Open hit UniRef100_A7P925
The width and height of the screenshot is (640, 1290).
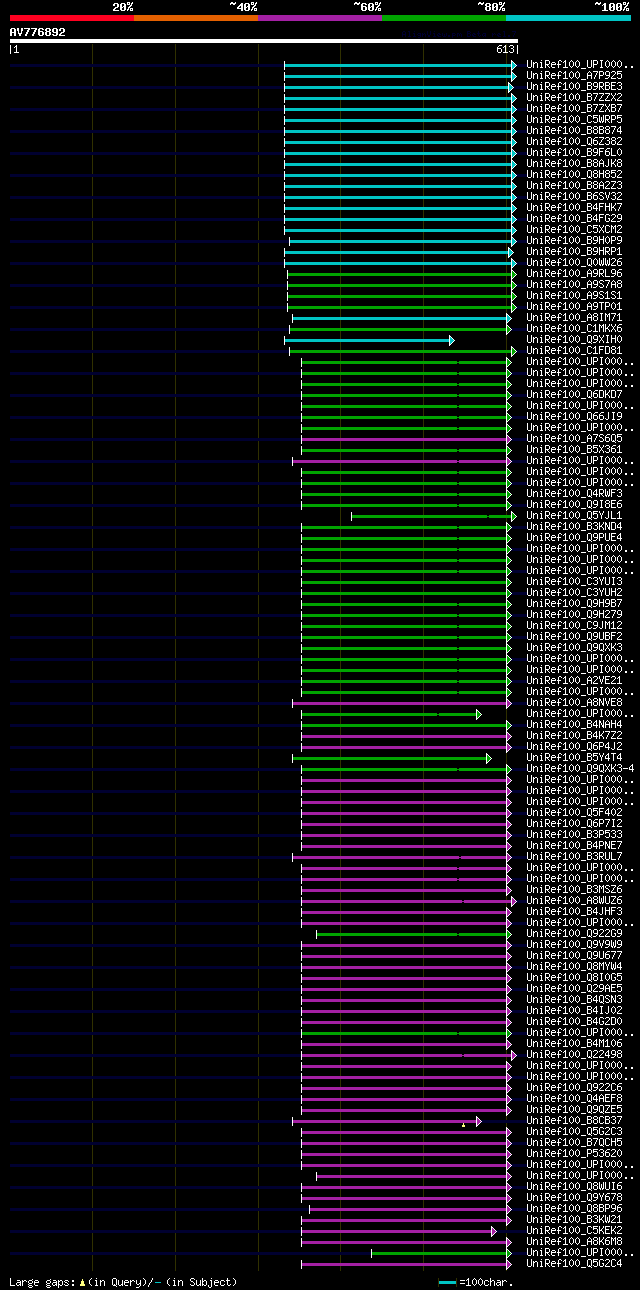[574, 75]
